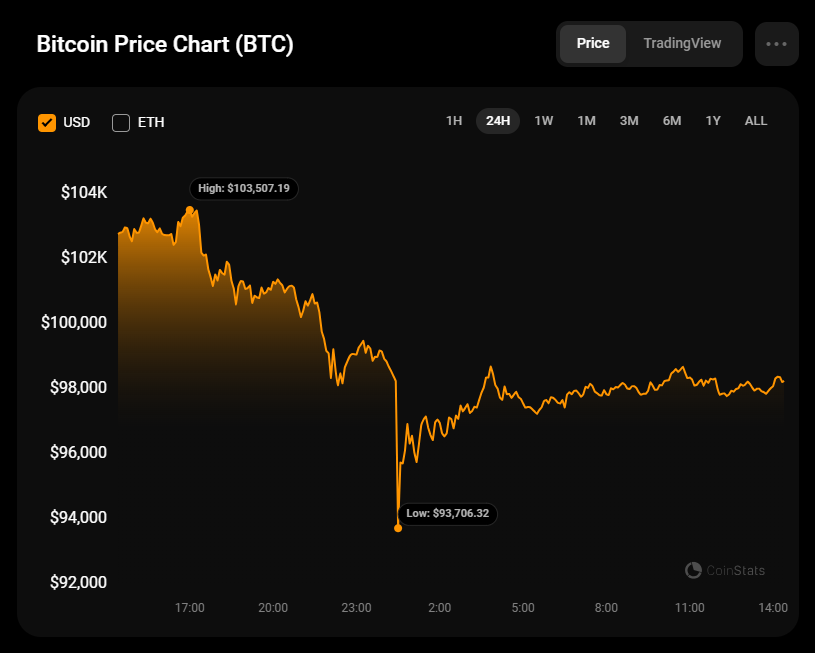Uncheck the USD currency checkbox

coord(47,123)
